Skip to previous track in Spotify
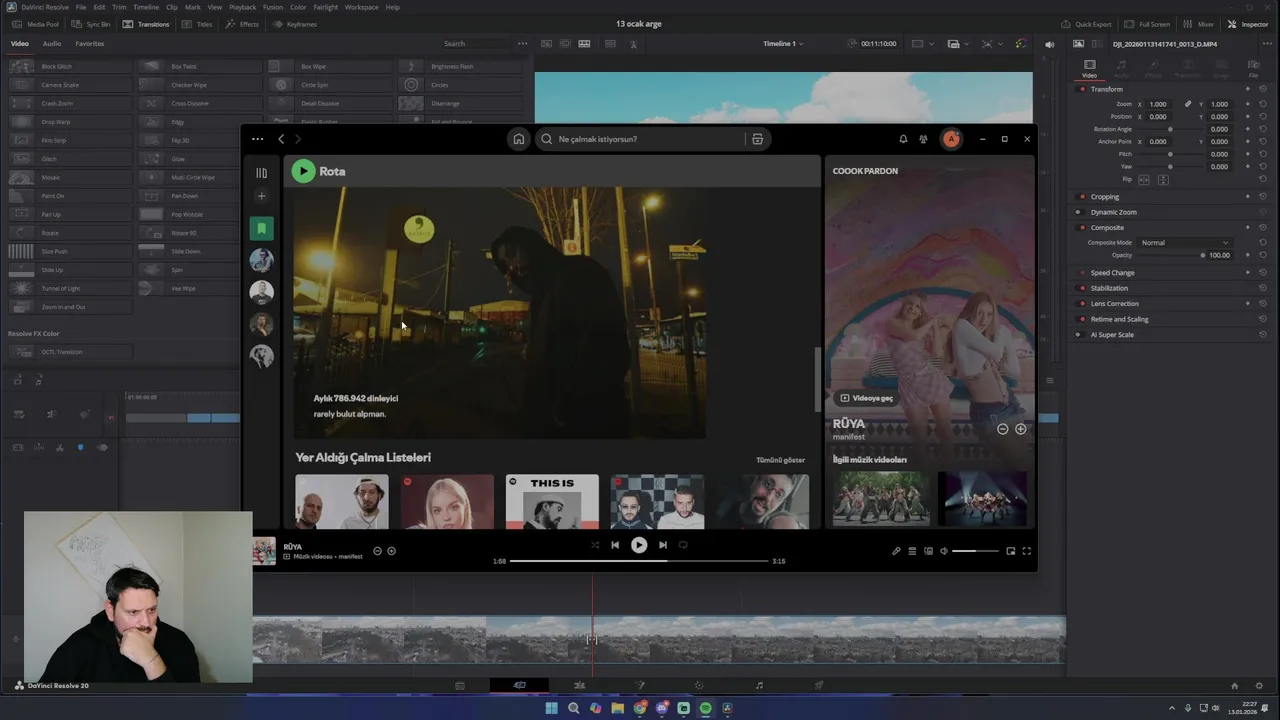 coord(615,545)
